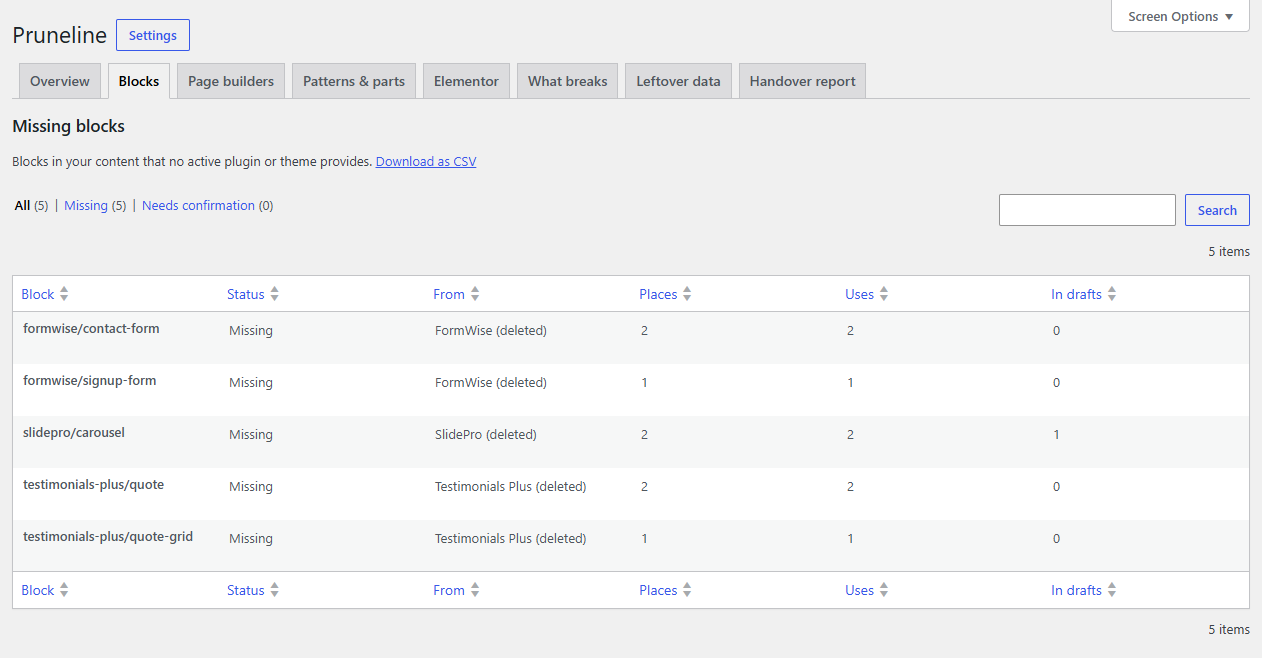Select the slidepro/carousel block name
This screenshot has height=658, width=1262.
[74, 432]
